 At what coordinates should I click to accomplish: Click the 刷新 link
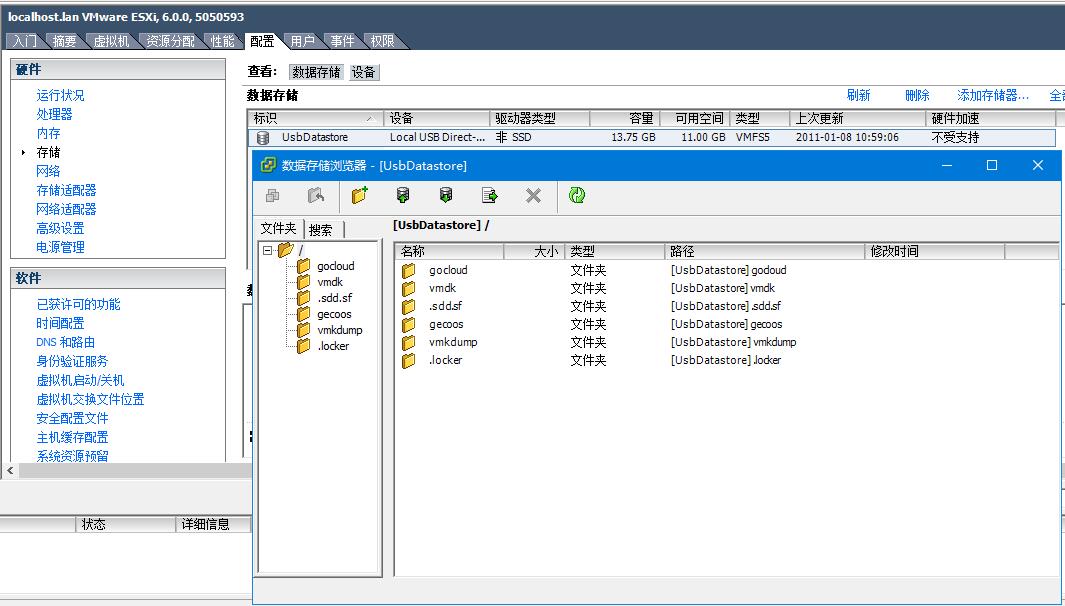point(859,95)
